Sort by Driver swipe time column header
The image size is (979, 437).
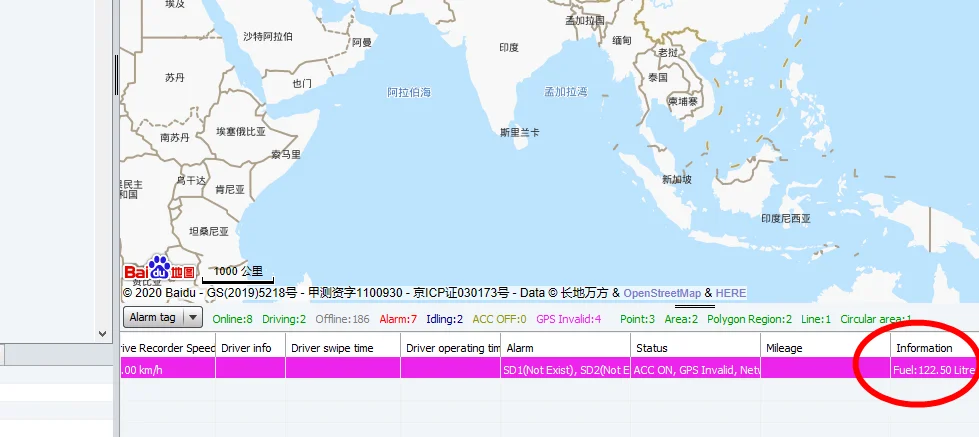(x=343, y=348)
